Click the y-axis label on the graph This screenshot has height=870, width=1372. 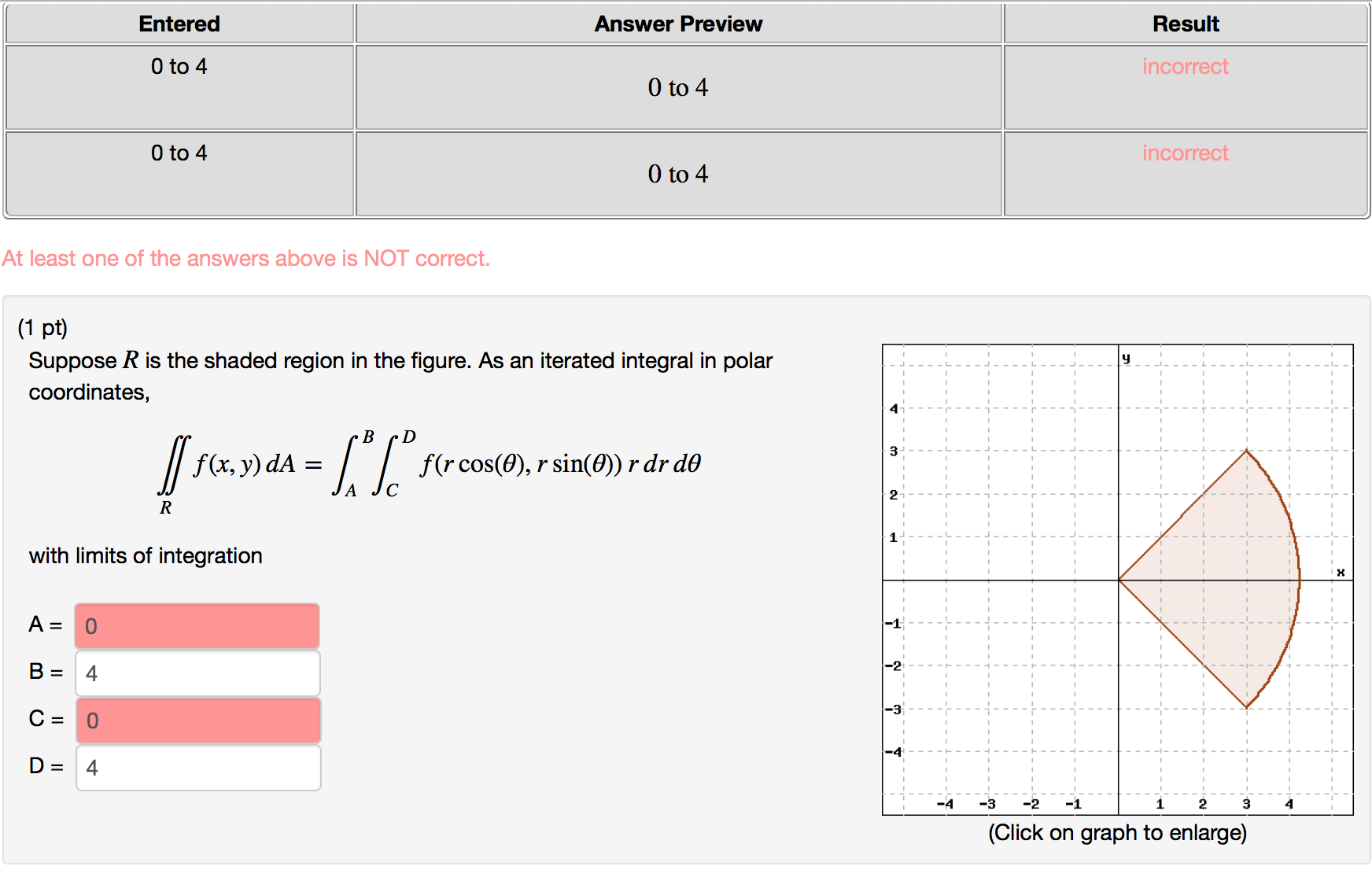[1127, 356]
